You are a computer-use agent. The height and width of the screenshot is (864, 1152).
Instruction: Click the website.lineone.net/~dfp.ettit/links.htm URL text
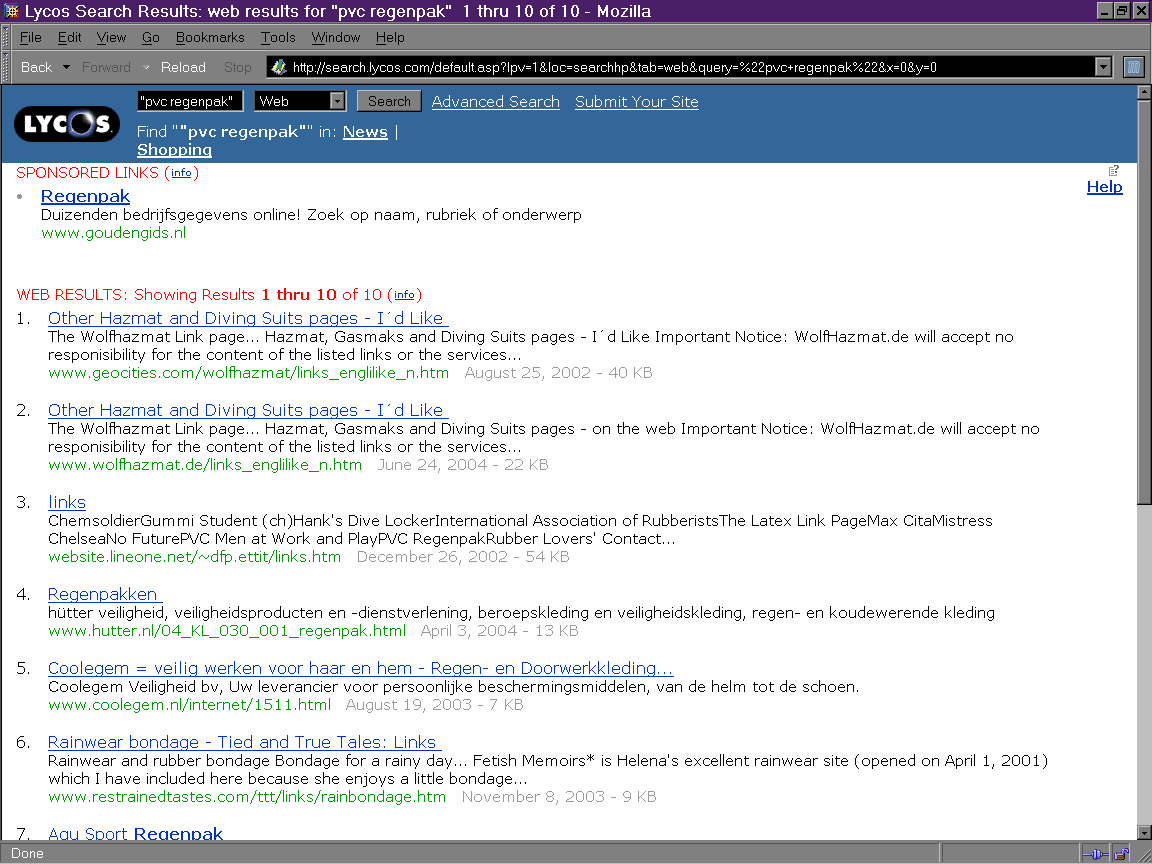pos(195,556)
